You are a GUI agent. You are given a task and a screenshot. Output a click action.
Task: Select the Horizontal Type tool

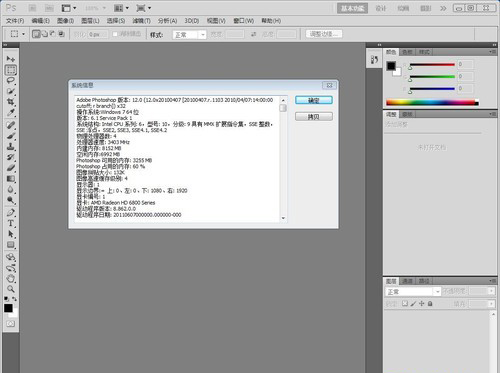click(x=11, y=223)
